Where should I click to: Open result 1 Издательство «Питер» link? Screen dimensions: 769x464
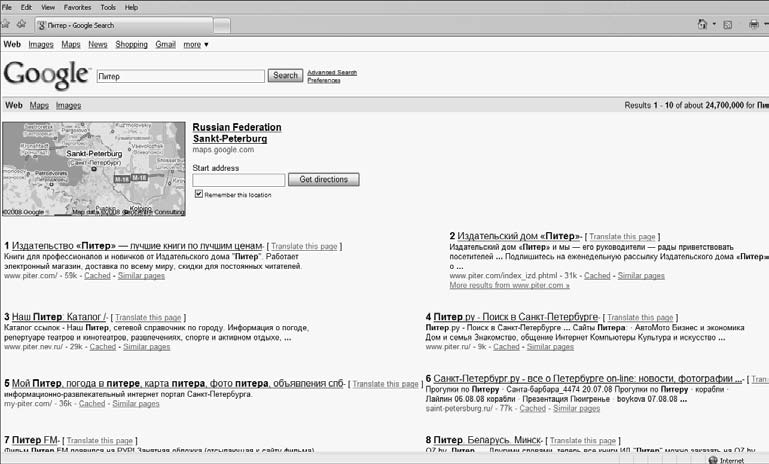coord(137,246)
